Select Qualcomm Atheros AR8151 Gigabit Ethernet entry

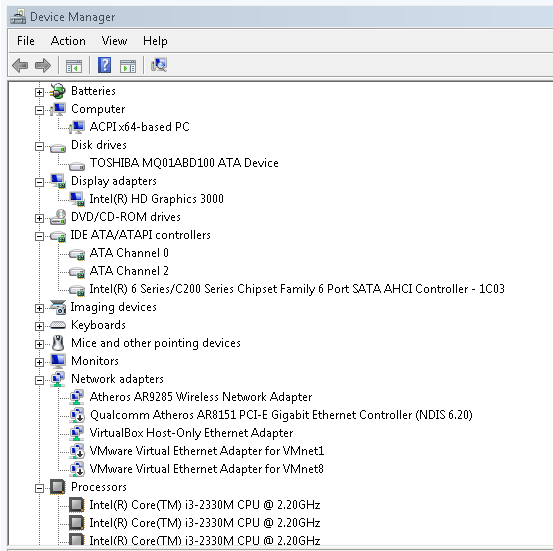pos(281,415)
